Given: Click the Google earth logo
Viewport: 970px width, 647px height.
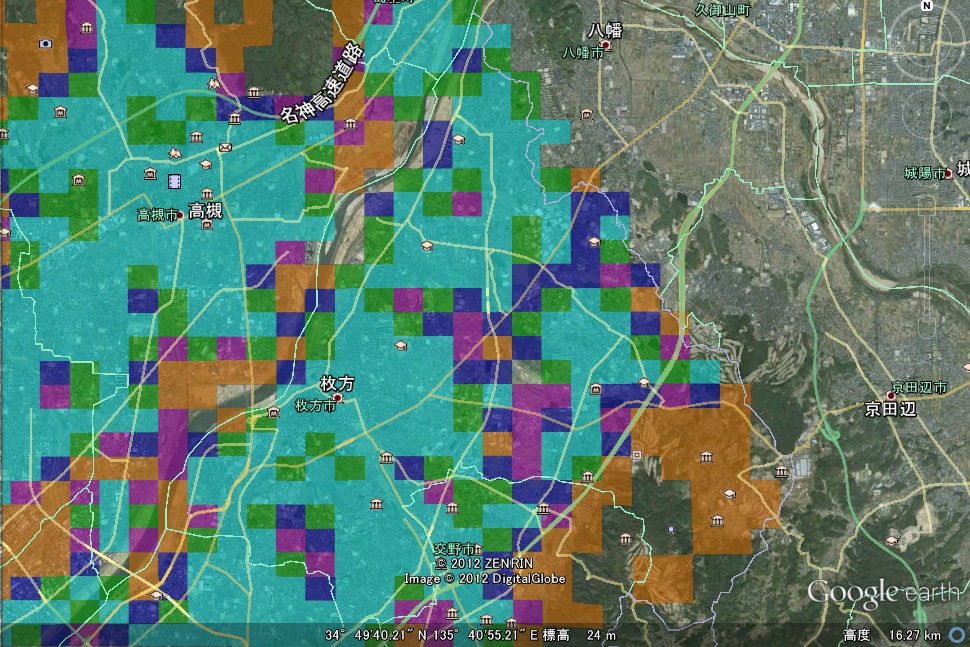Looking at the screenshot, I should [x=882, y=592].
